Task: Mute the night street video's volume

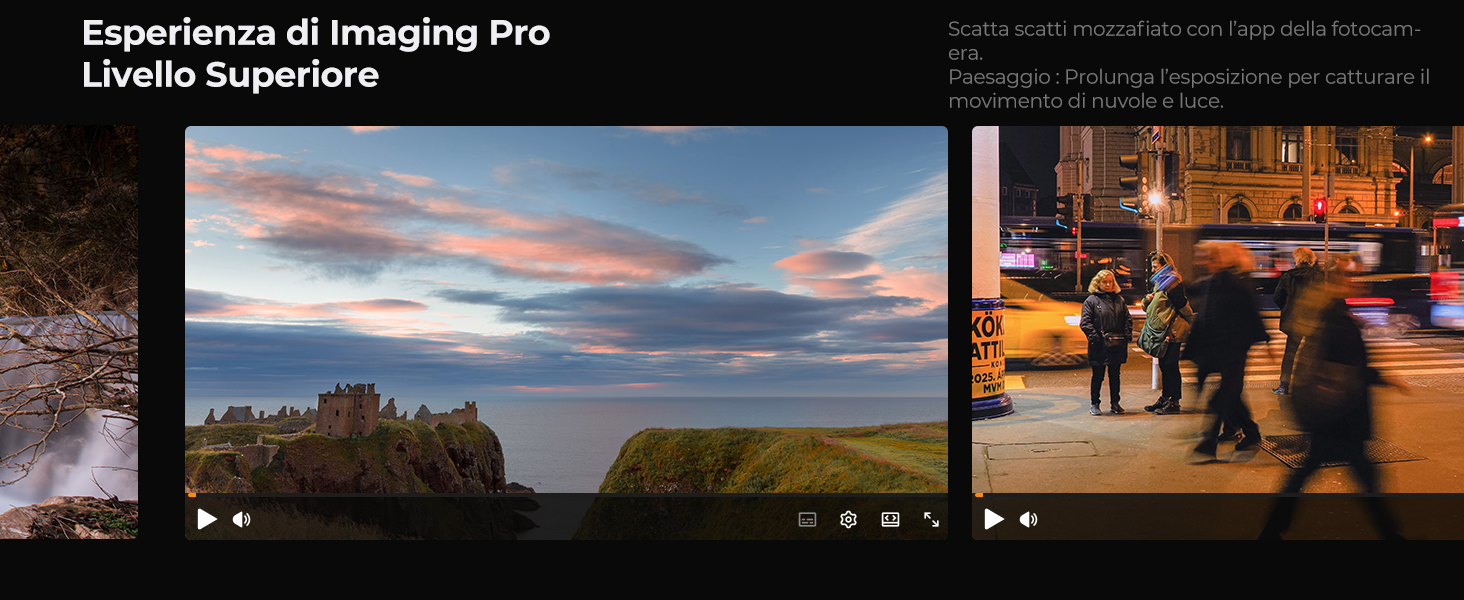Action: pos(1028,519)
